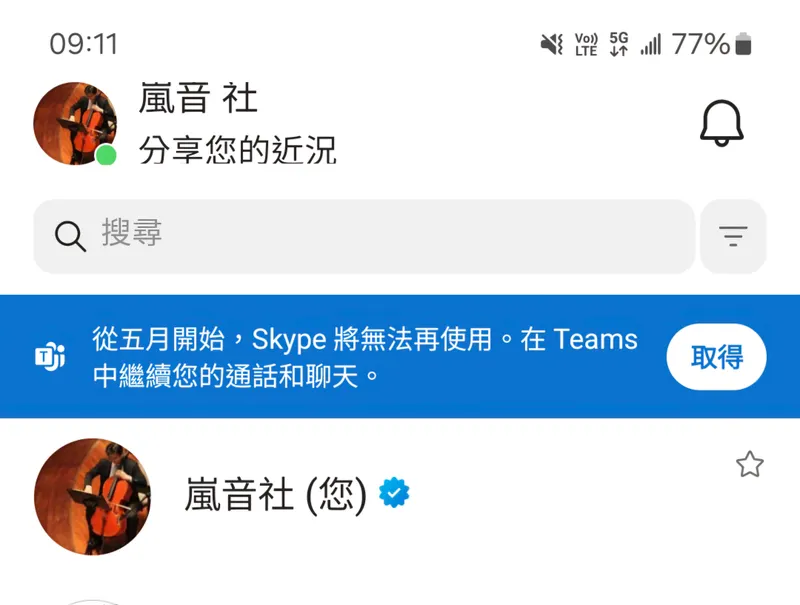
Task: Tap the battery icon in status bar
Action: click(x=743, y=43)
